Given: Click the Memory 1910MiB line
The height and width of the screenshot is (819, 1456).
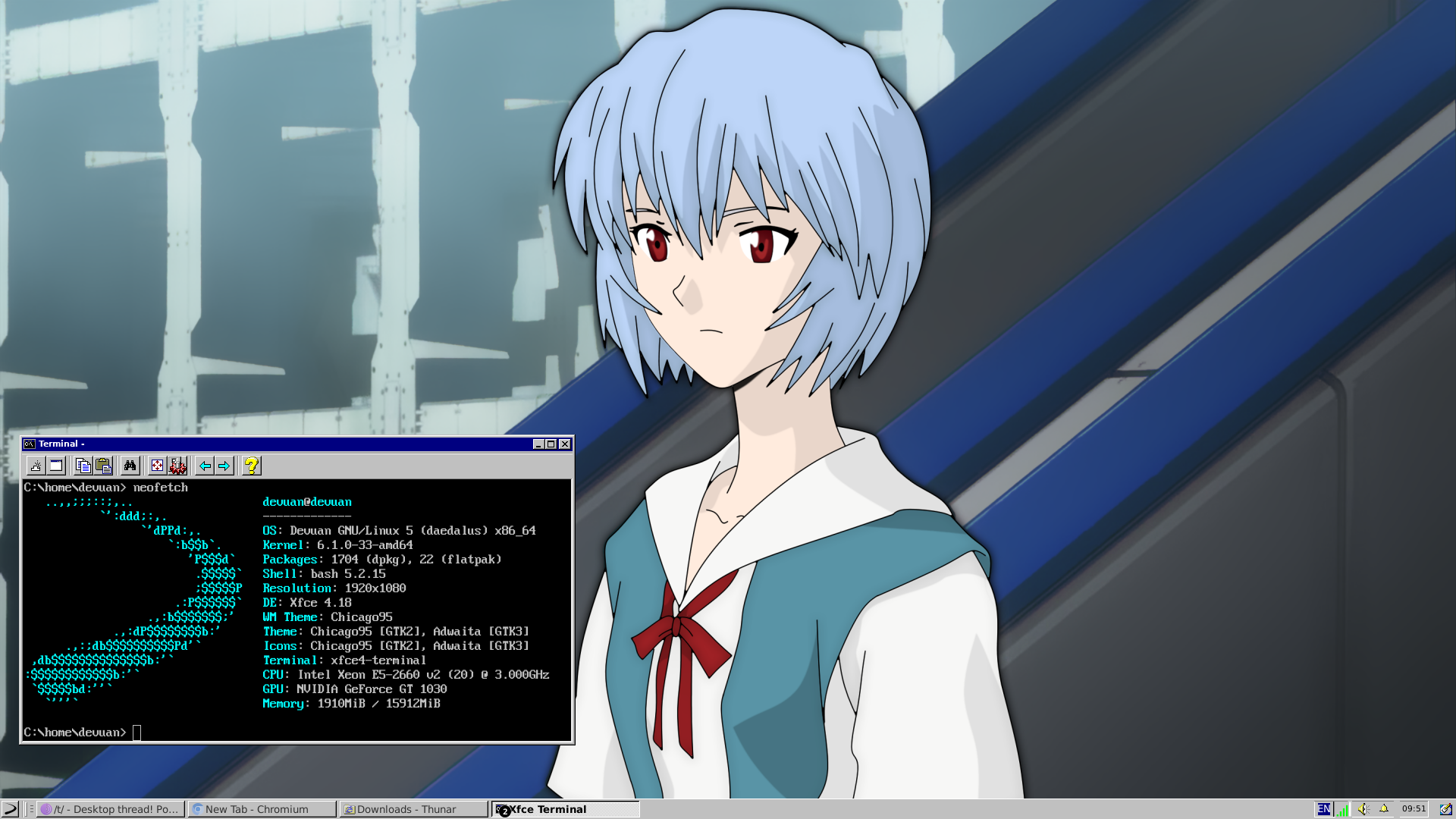Looking at the screenshot, I should [351, 704].
